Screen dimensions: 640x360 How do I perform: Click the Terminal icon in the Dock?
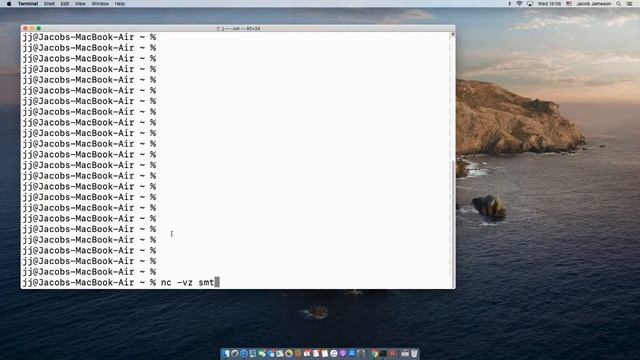coord(383,353)
